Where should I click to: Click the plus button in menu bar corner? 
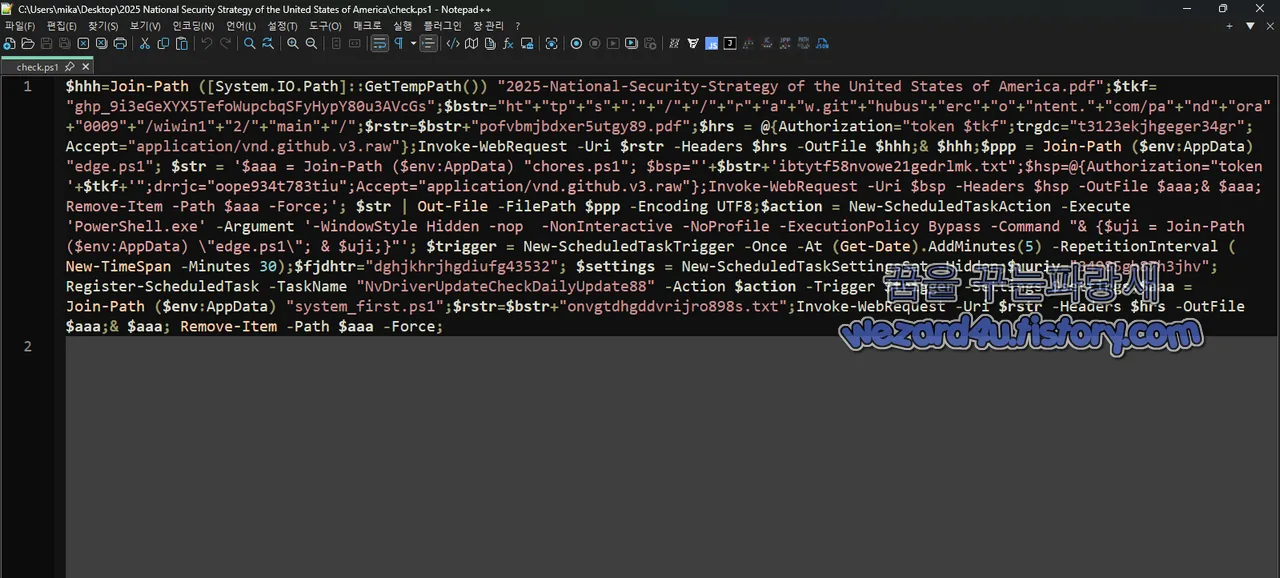click(1229, 26)
